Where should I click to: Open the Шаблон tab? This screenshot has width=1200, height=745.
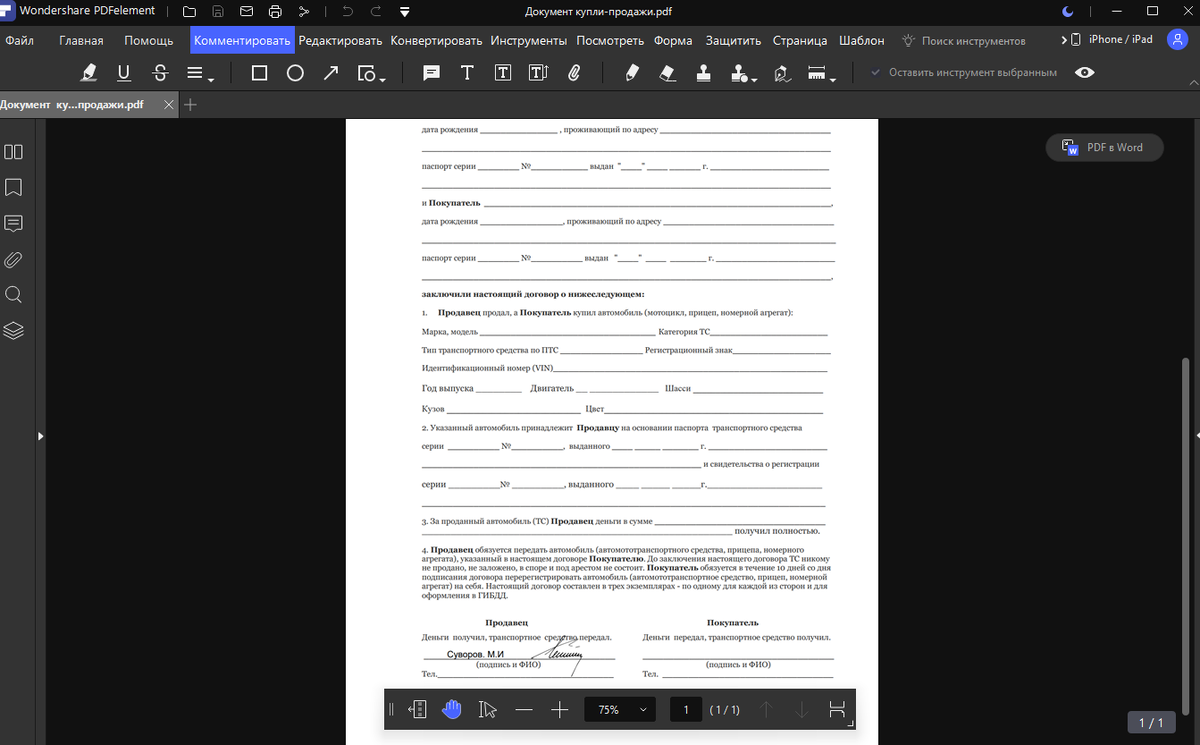point(861,41)
